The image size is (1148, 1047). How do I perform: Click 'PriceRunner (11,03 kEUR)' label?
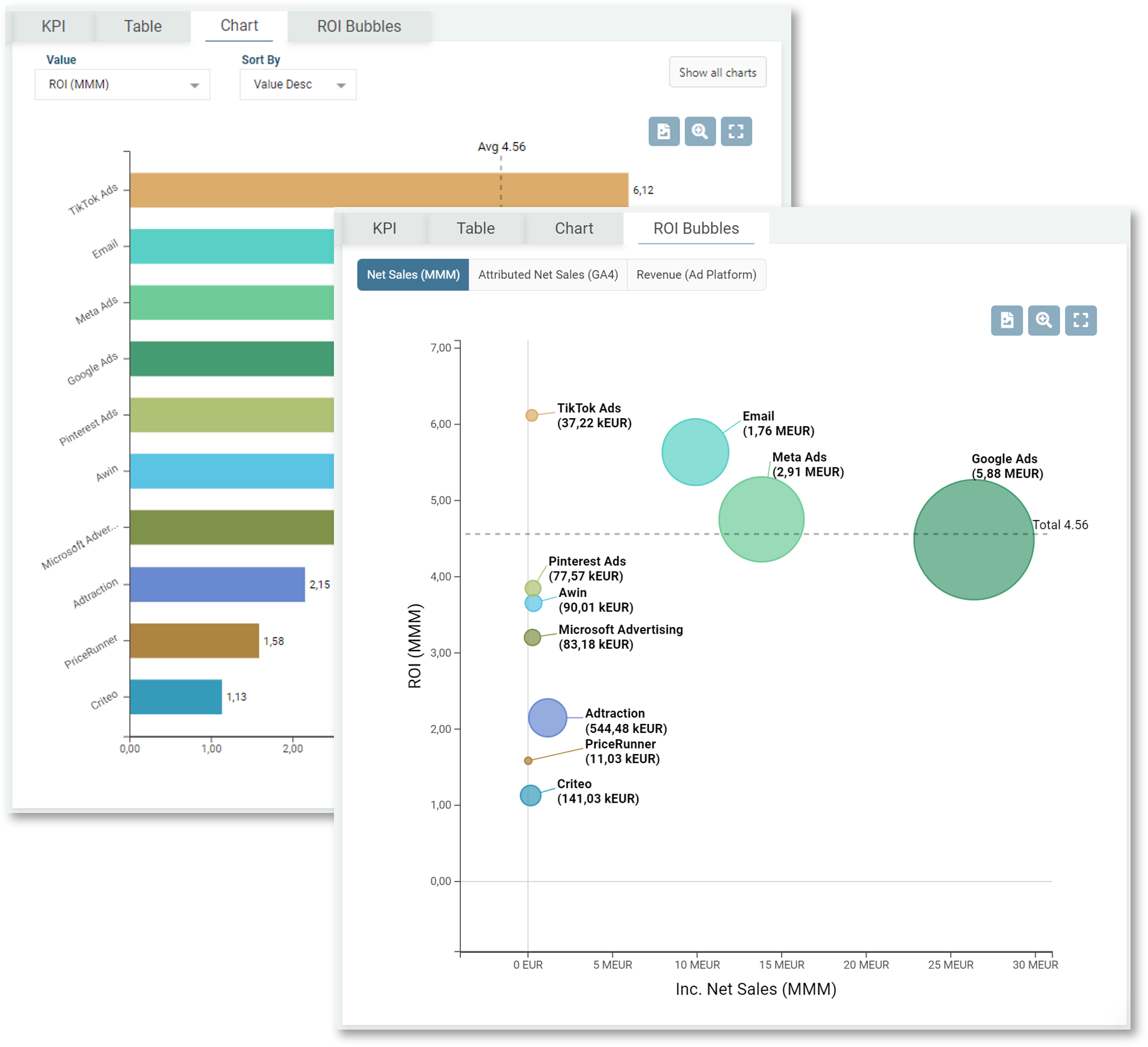(622, 752)
